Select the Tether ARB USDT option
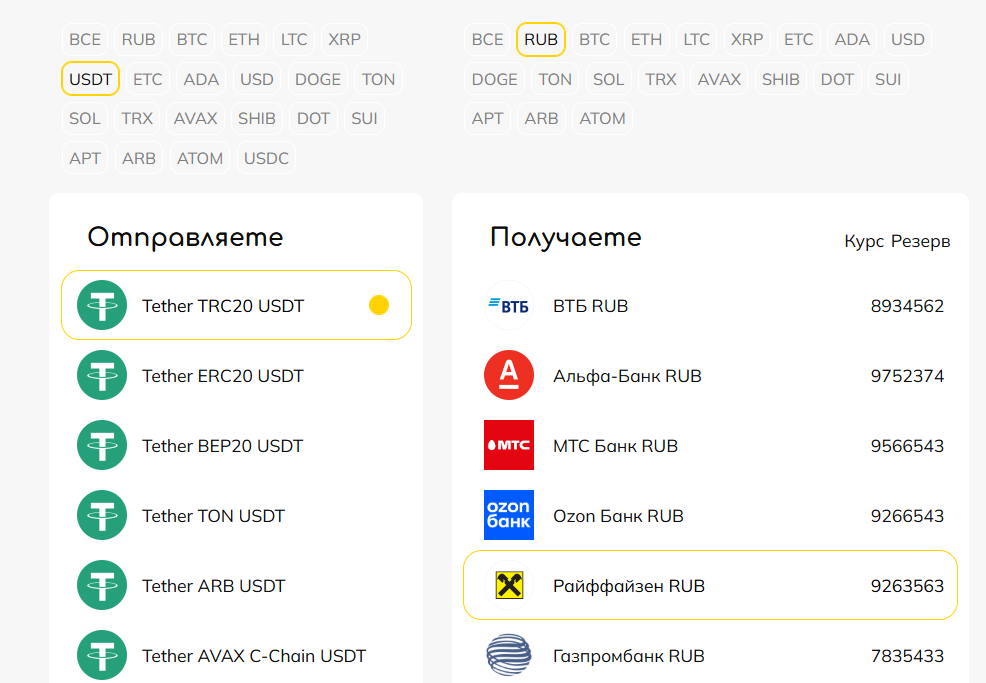The width and height of the screenshot is (986, 683). 213,586
